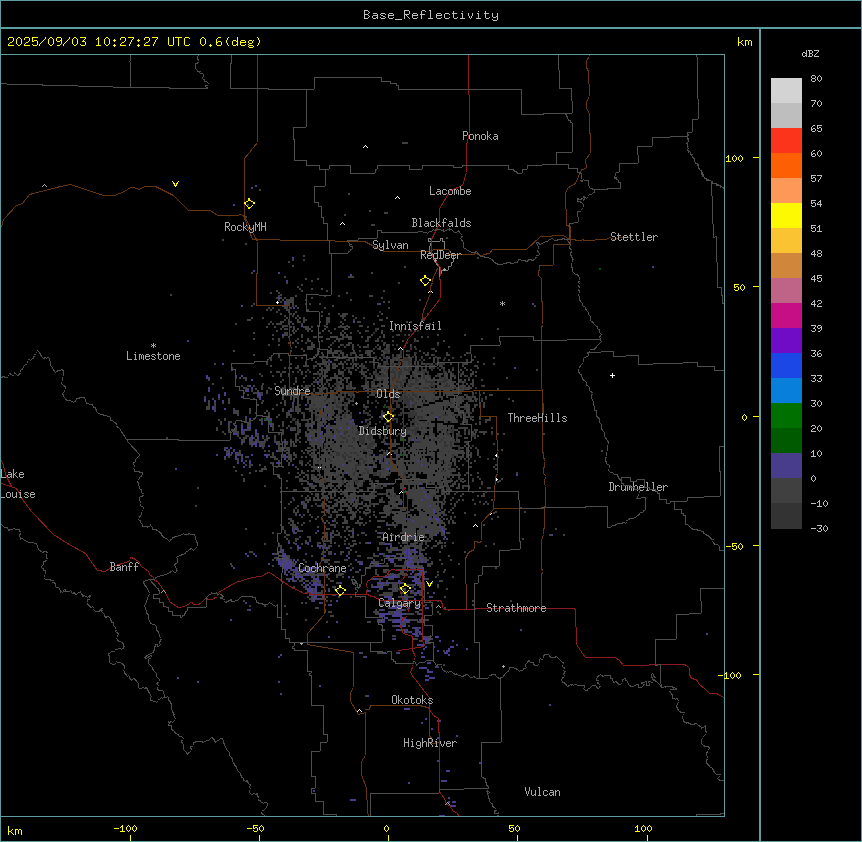Viewport: 862px width, 842px height.
Task: Click the yellow diamond marker above RockyMH
Action: [250, 204]
